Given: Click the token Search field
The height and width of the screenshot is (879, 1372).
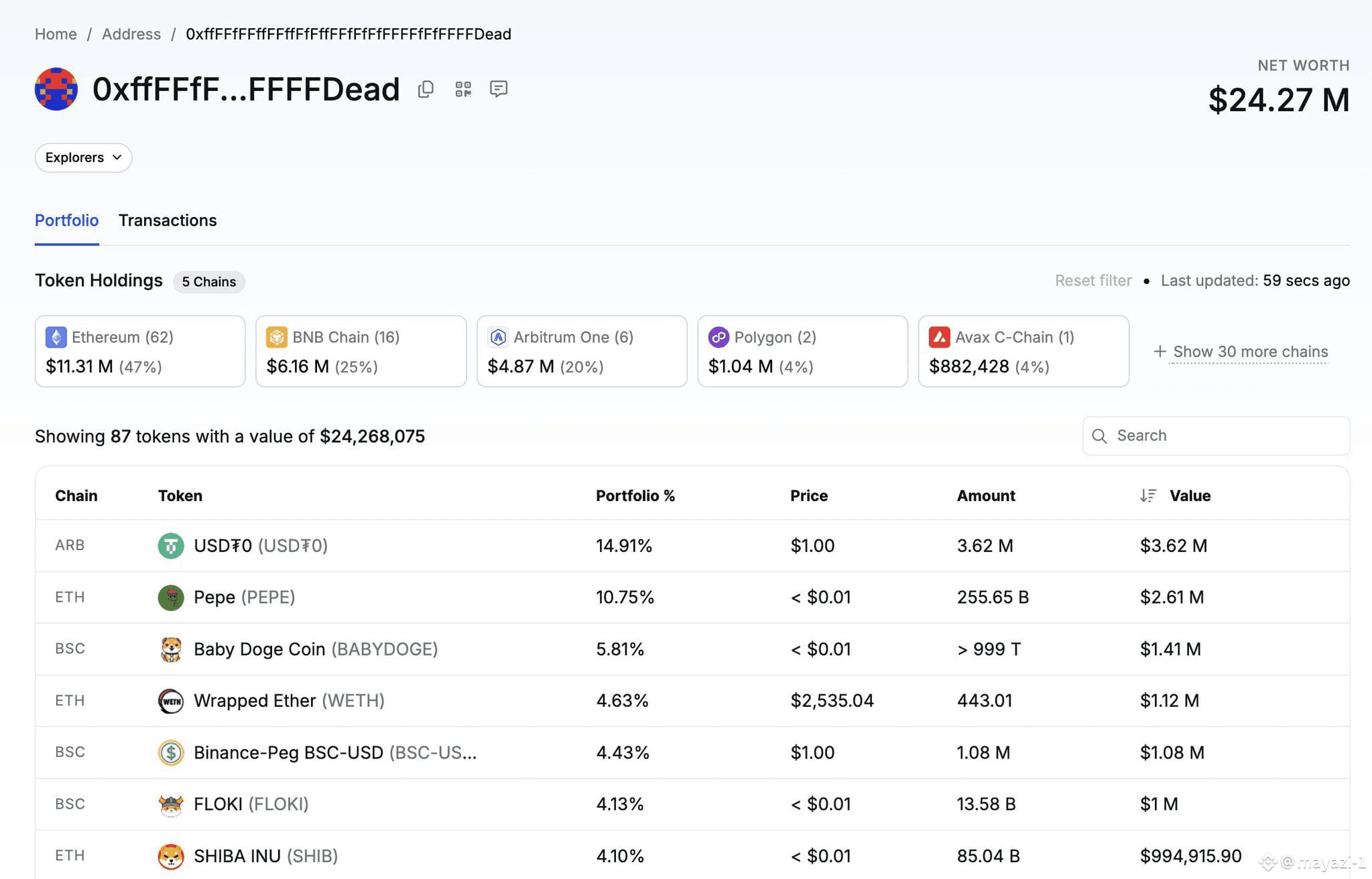Looking at the screenshot, I should point(1217,436).
